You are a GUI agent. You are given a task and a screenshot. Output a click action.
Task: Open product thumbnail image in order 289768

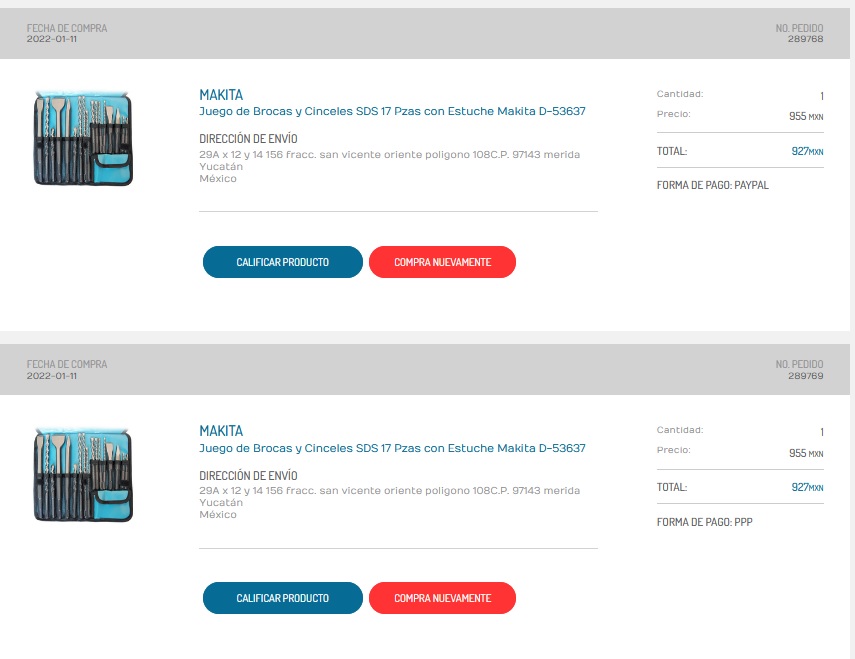[x=83, y=138]
